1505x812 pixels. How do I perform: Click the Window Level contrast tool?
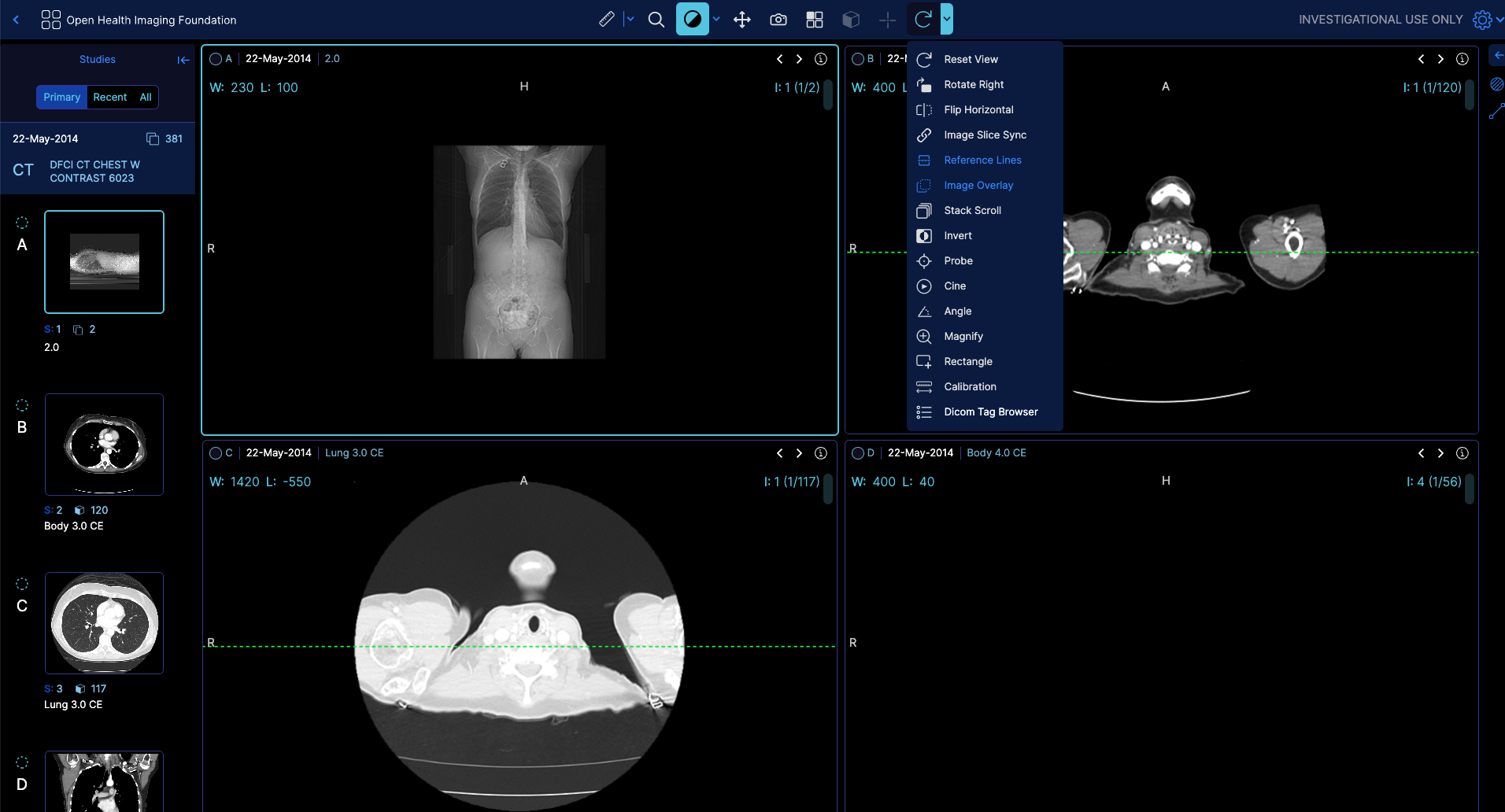click(x=692, y=20)
